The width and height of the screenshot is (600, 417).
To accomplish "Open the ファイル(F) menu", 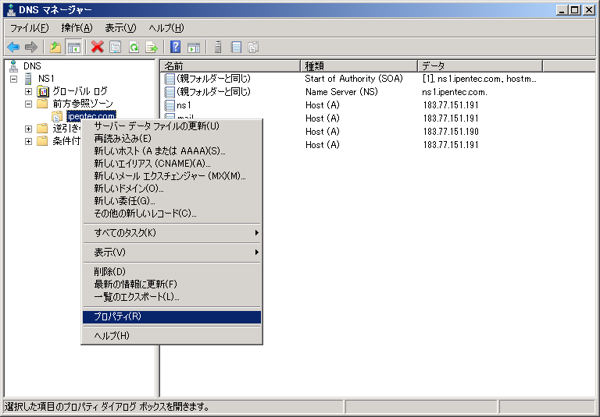I will pyautogui.click(x=29, y=28).
